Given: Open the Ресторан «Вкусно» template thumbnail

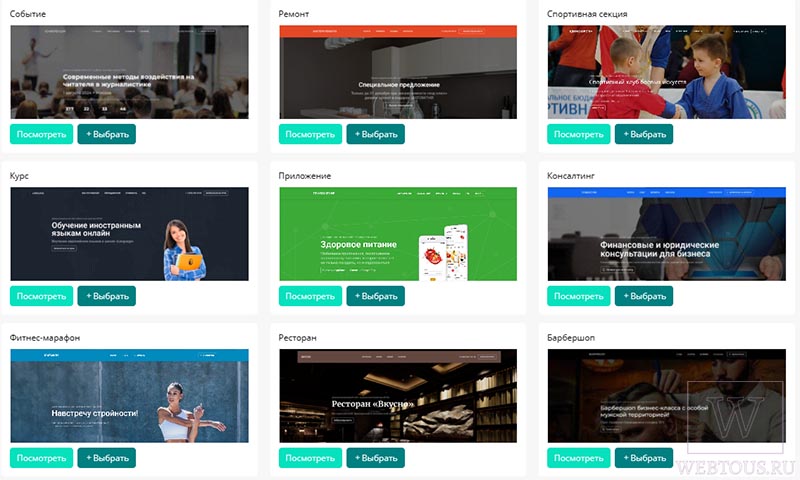Looking at the screenshot, I should click(398, 396).
